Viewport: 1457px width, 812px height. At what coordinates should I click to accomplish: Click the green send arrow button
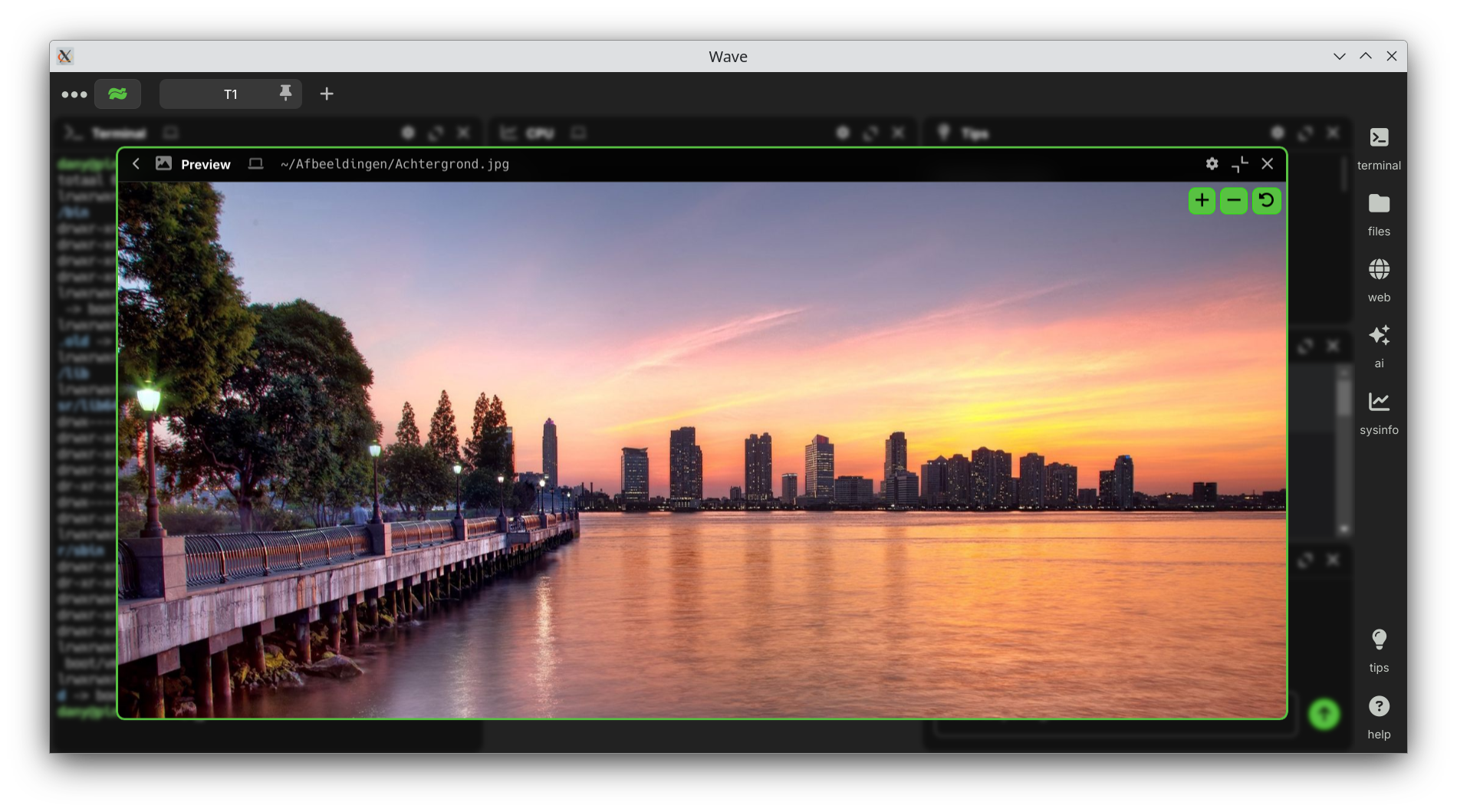pos(1324,714)
